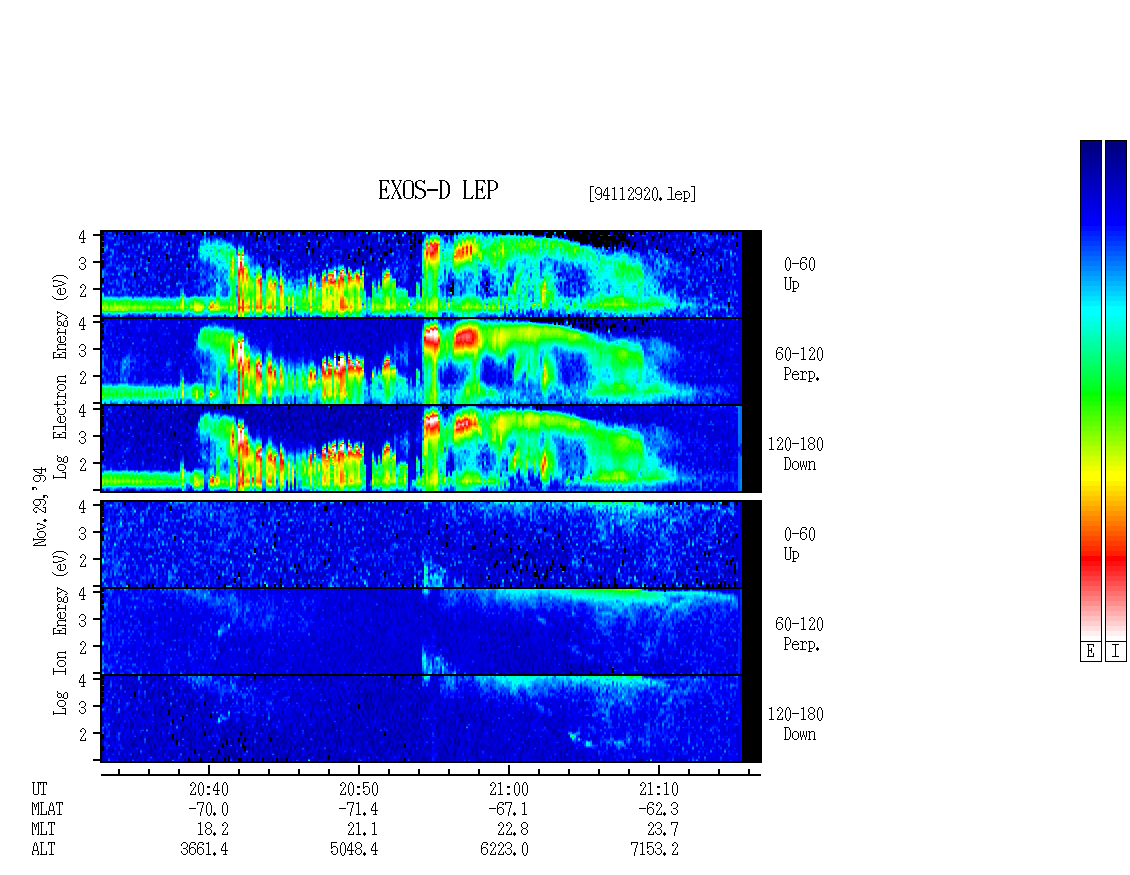Click the UT row label
1130x875 pixels.
point(39,789)
